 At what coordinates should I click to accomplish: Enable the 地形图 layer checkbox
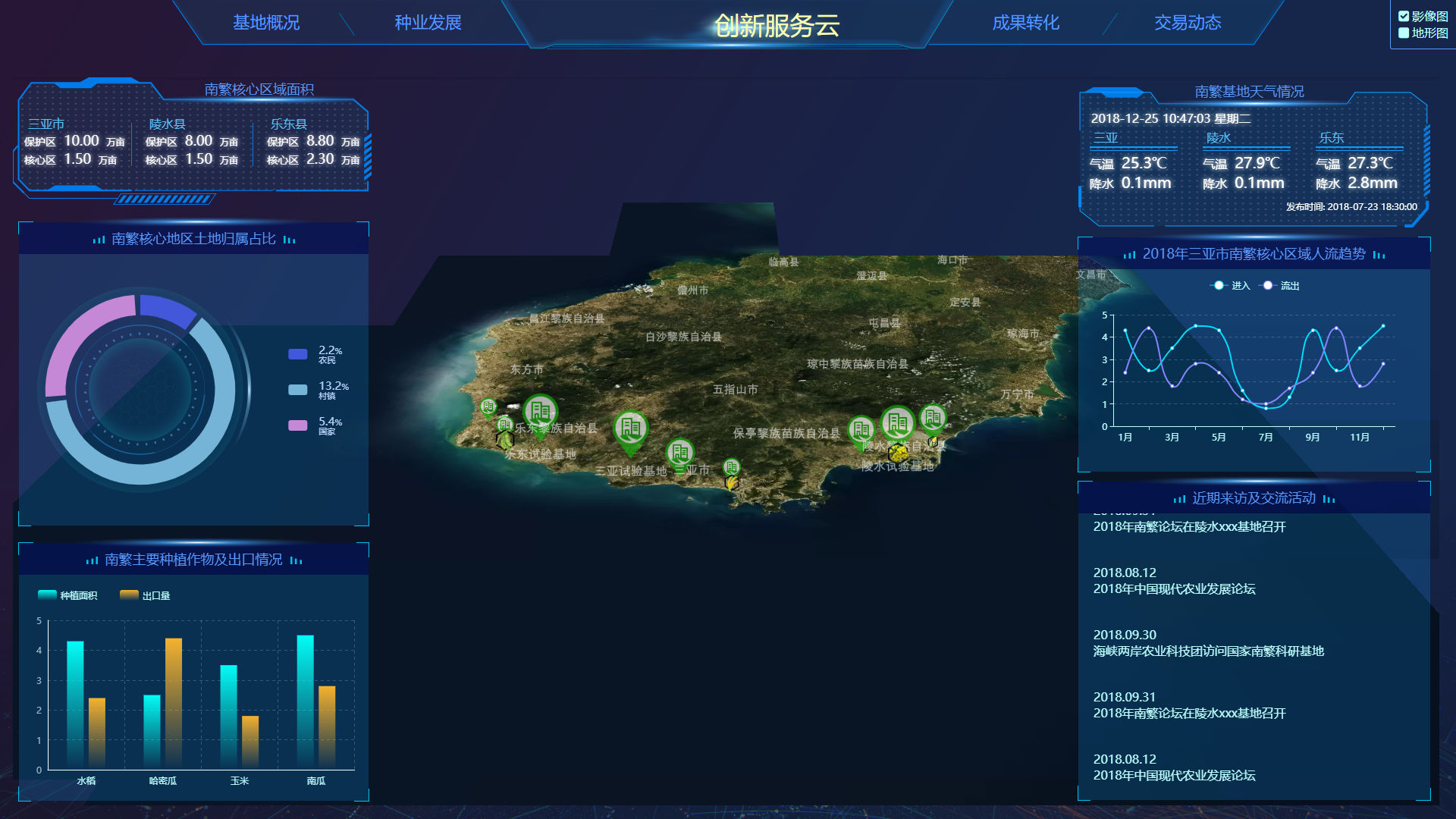coord(1404,33)
